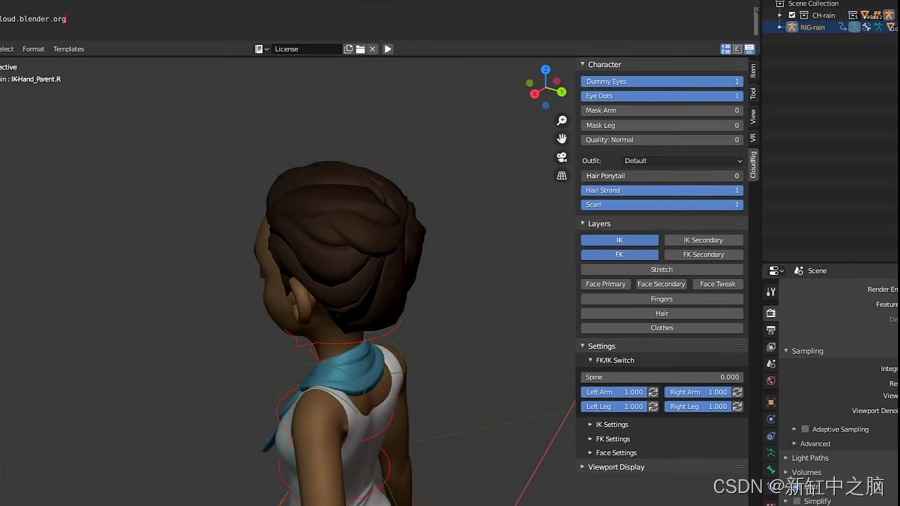Viewport: 900px width, 506px height.
Task: Click the properties editor type dropdown icon
Action: pos(776,271)
